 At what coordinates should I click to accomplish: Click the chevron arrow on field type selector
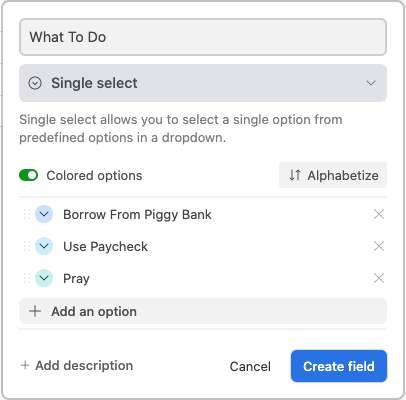pyautogui.click(x=371, y=83)
